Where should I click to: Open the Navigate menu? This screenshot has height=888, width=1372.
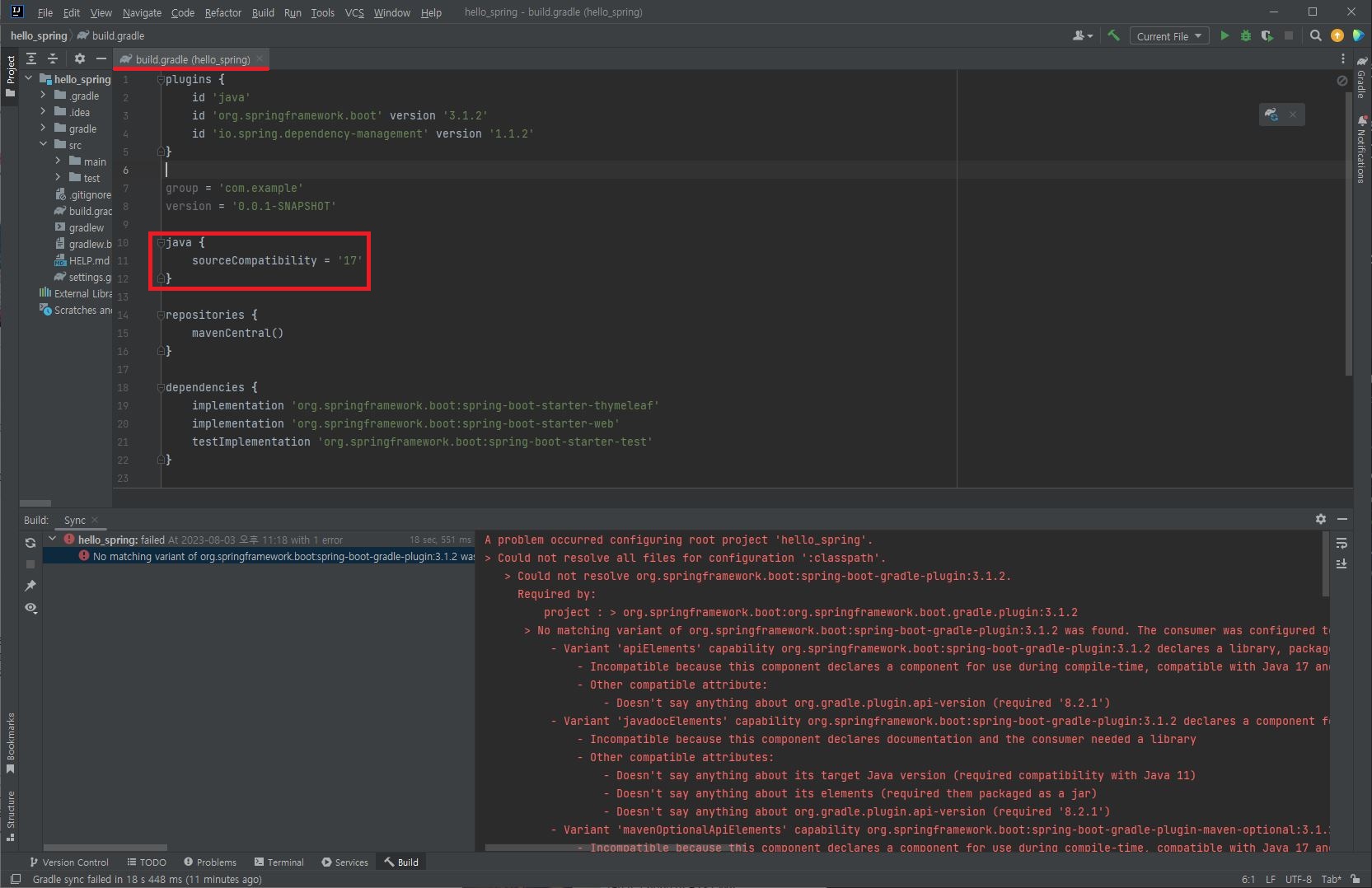pos(142,12)
